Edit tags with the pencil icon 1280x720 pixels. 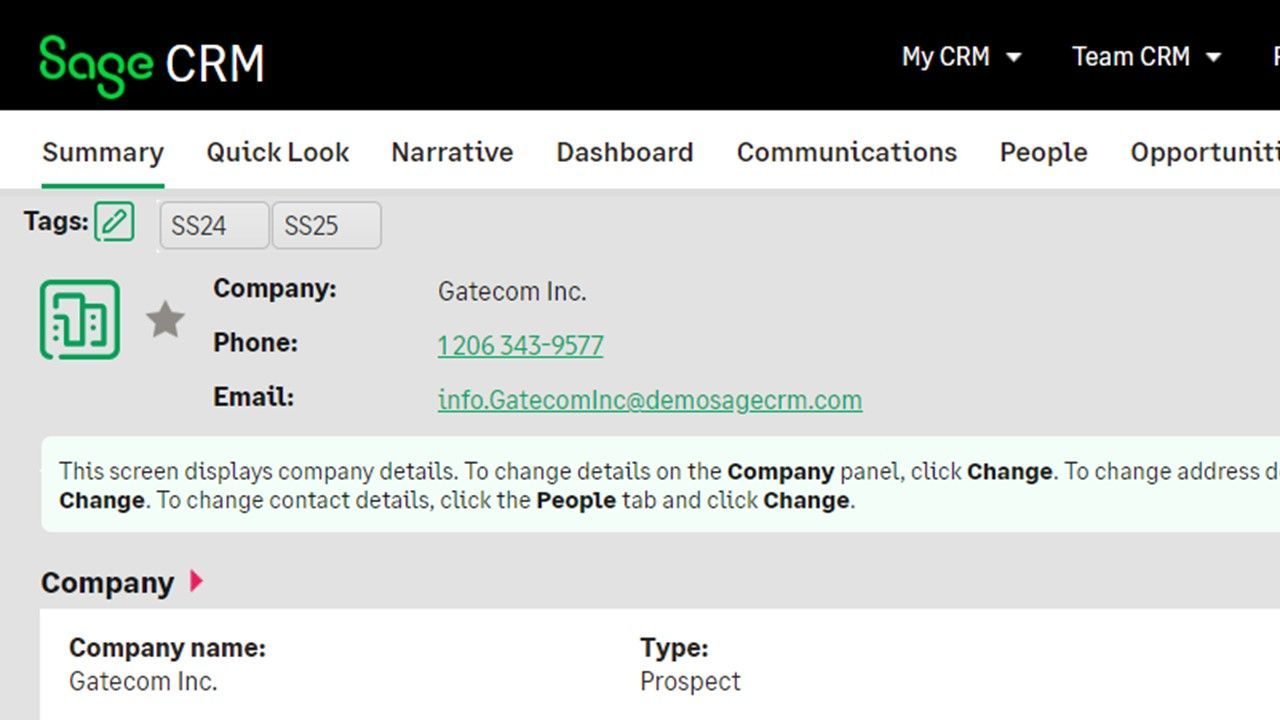pyautogui.click(x=114, y=222)
